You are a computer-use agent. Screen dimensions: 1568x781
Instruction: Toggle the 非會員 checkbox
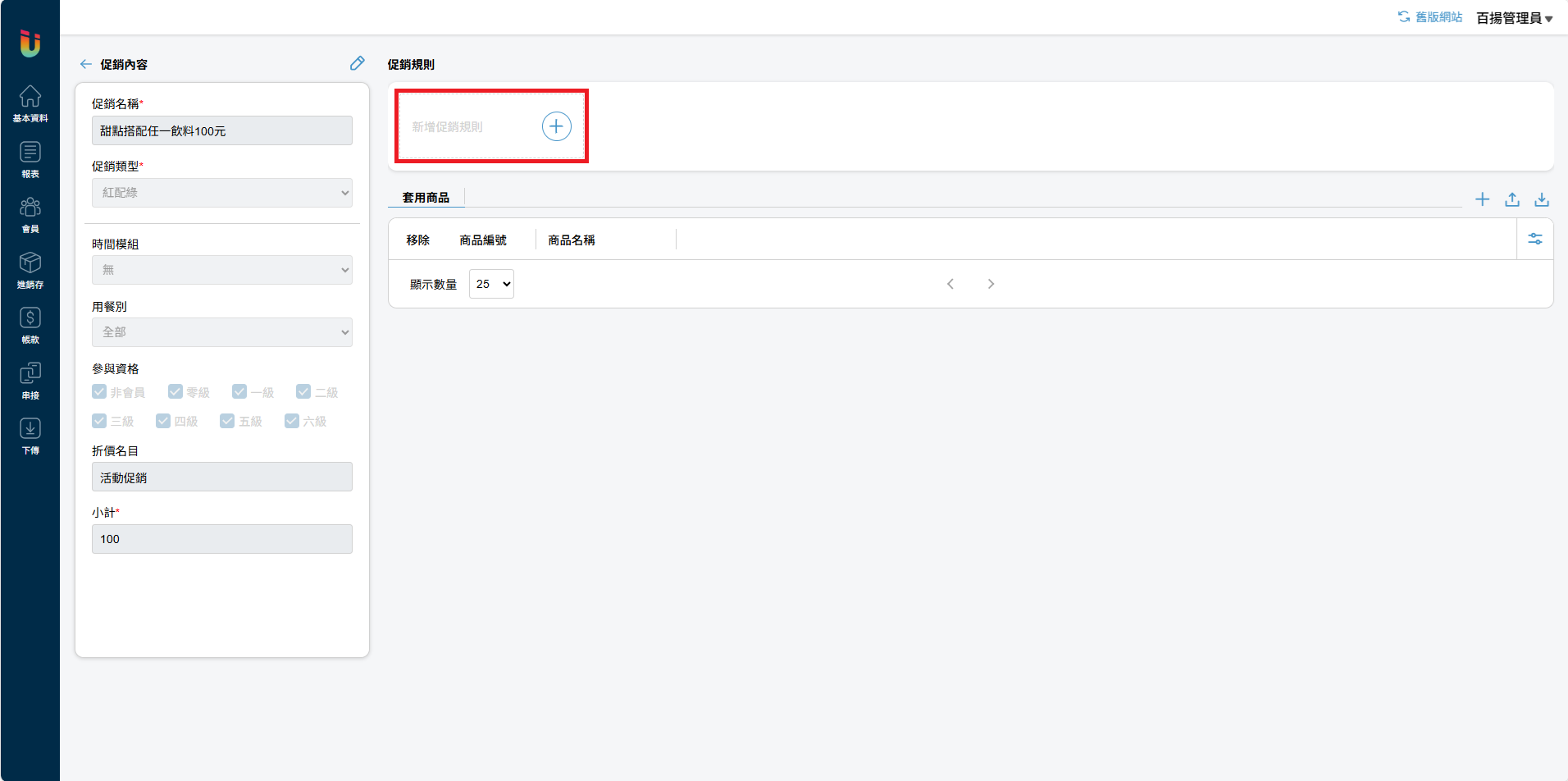(x=99, y=391)
